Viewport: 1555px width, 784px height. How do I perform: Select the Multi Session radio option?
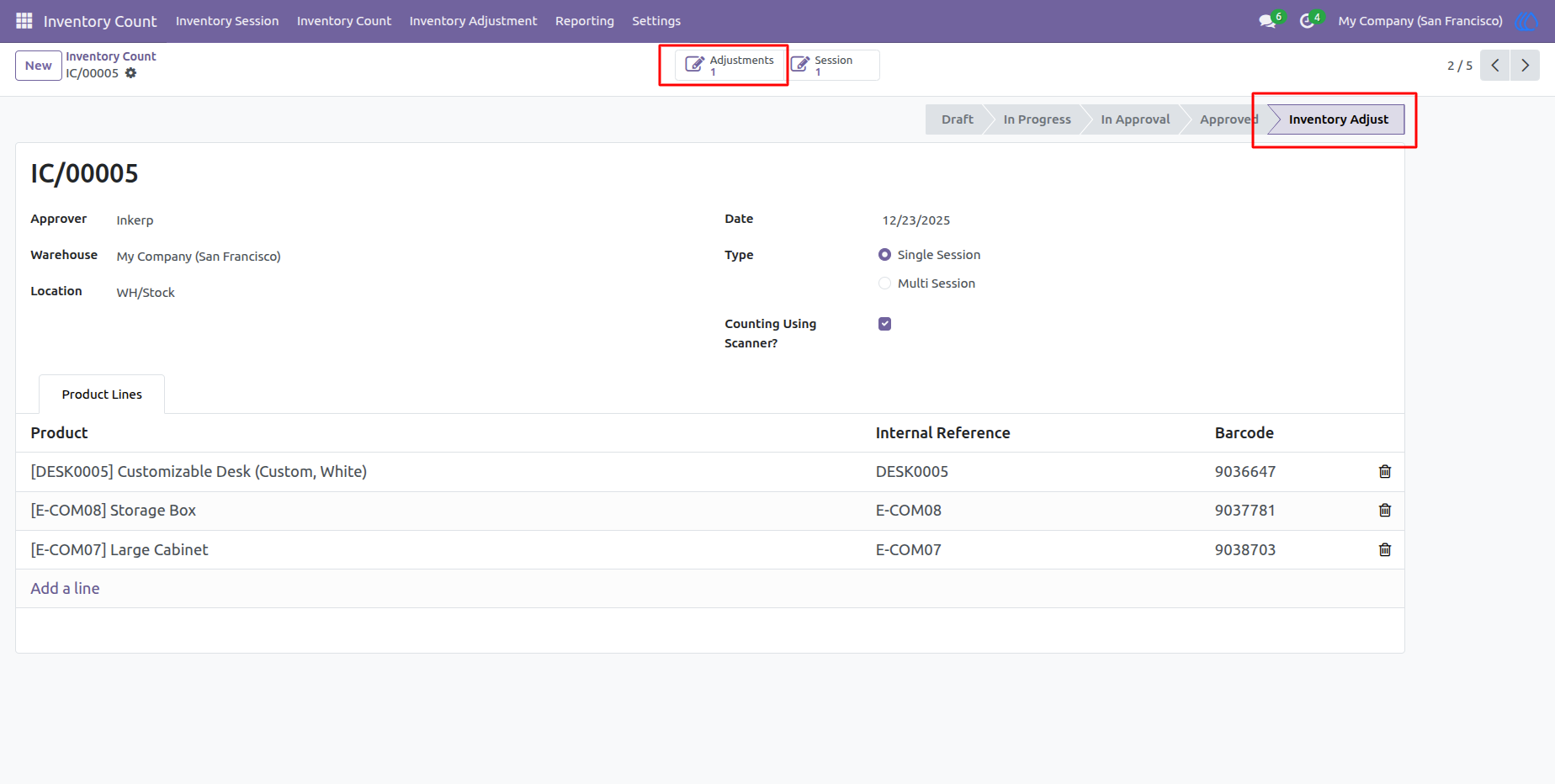point(884,283)
